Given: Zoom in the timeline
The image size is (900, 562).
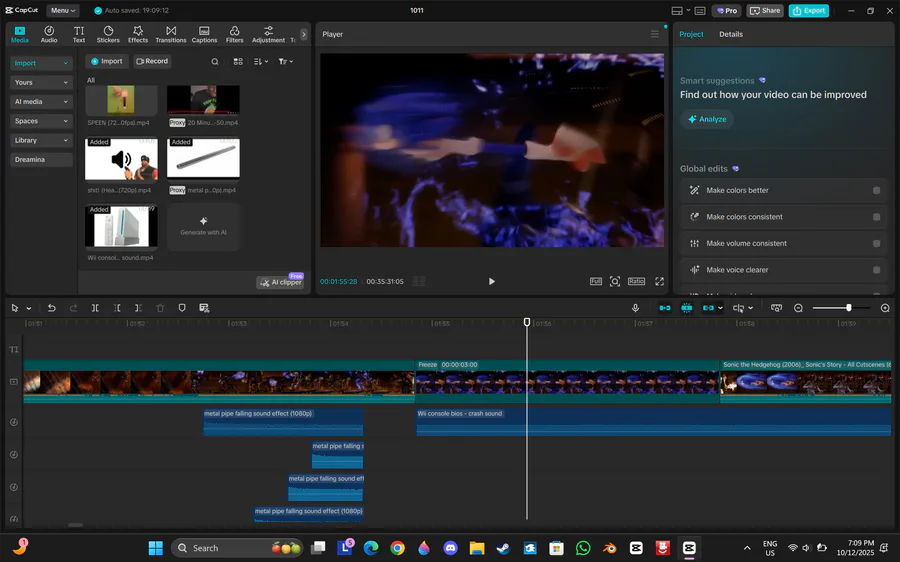Looking at the screenshot, I should (885, 308).
